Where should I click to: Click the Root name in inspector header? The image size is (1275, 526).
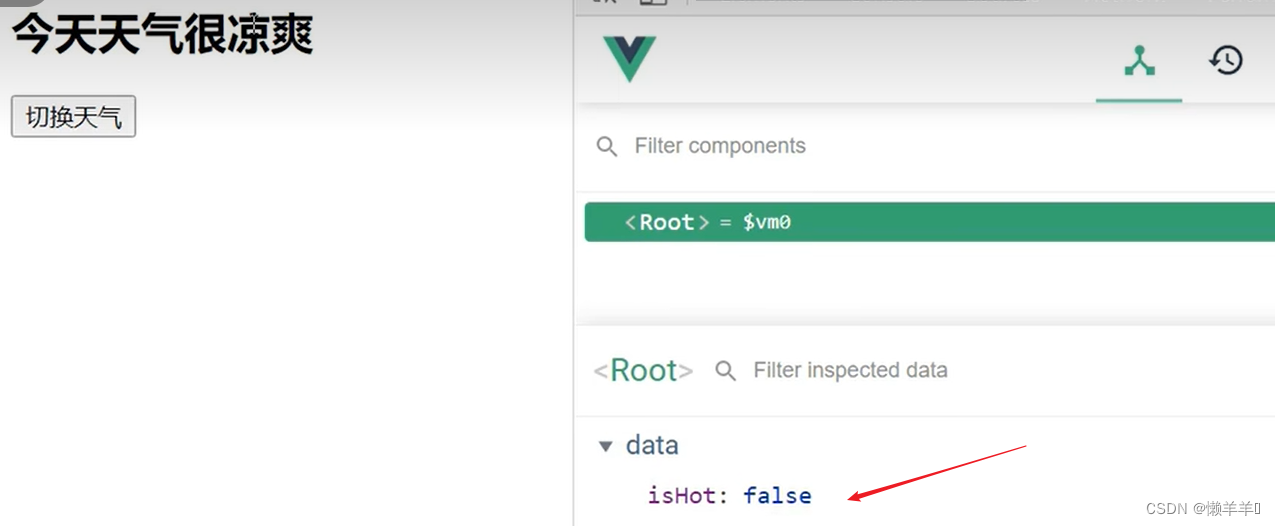(643, 371)
